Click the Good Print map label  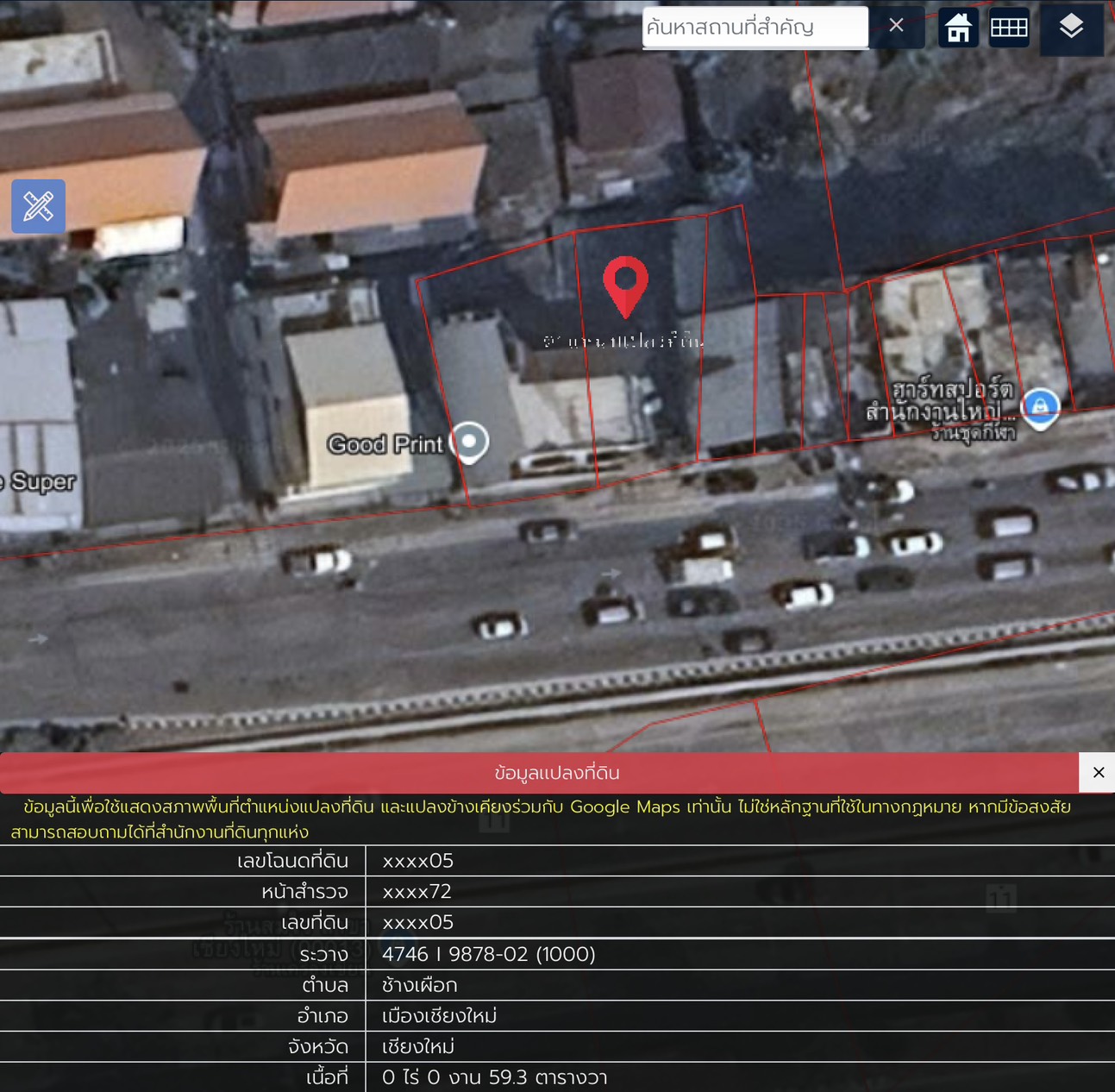[x=385, y=444]
